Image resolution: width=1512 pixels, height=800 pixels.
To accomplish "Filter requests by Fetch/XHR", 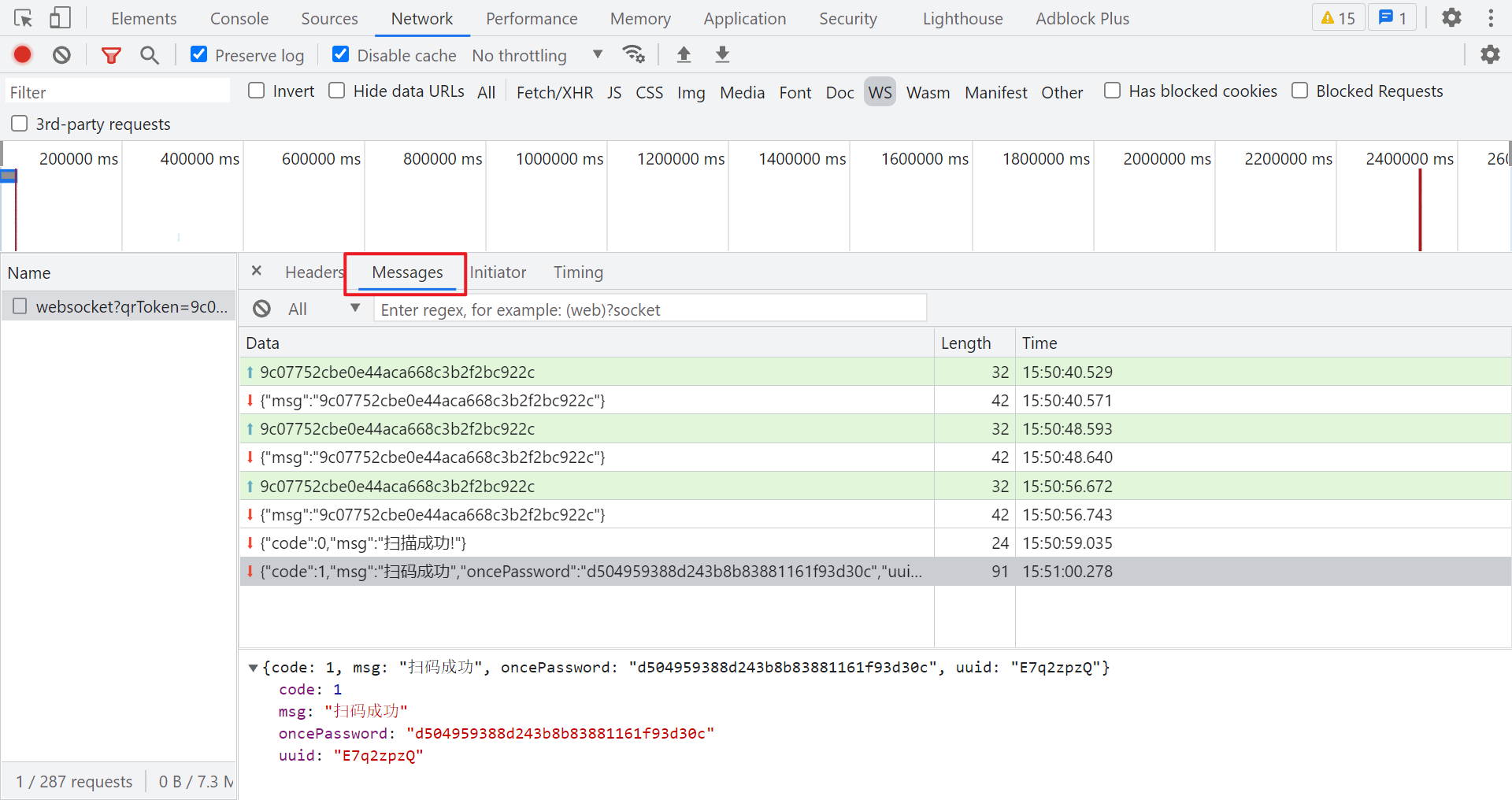I will (554, 92).
